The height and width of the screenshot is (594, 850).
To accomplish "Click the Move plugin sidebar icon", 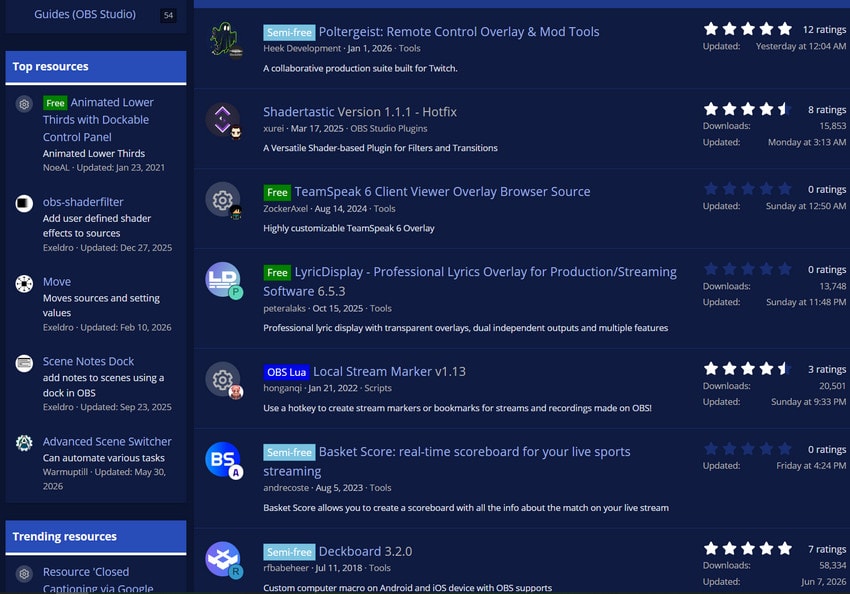I will point(24,283).
